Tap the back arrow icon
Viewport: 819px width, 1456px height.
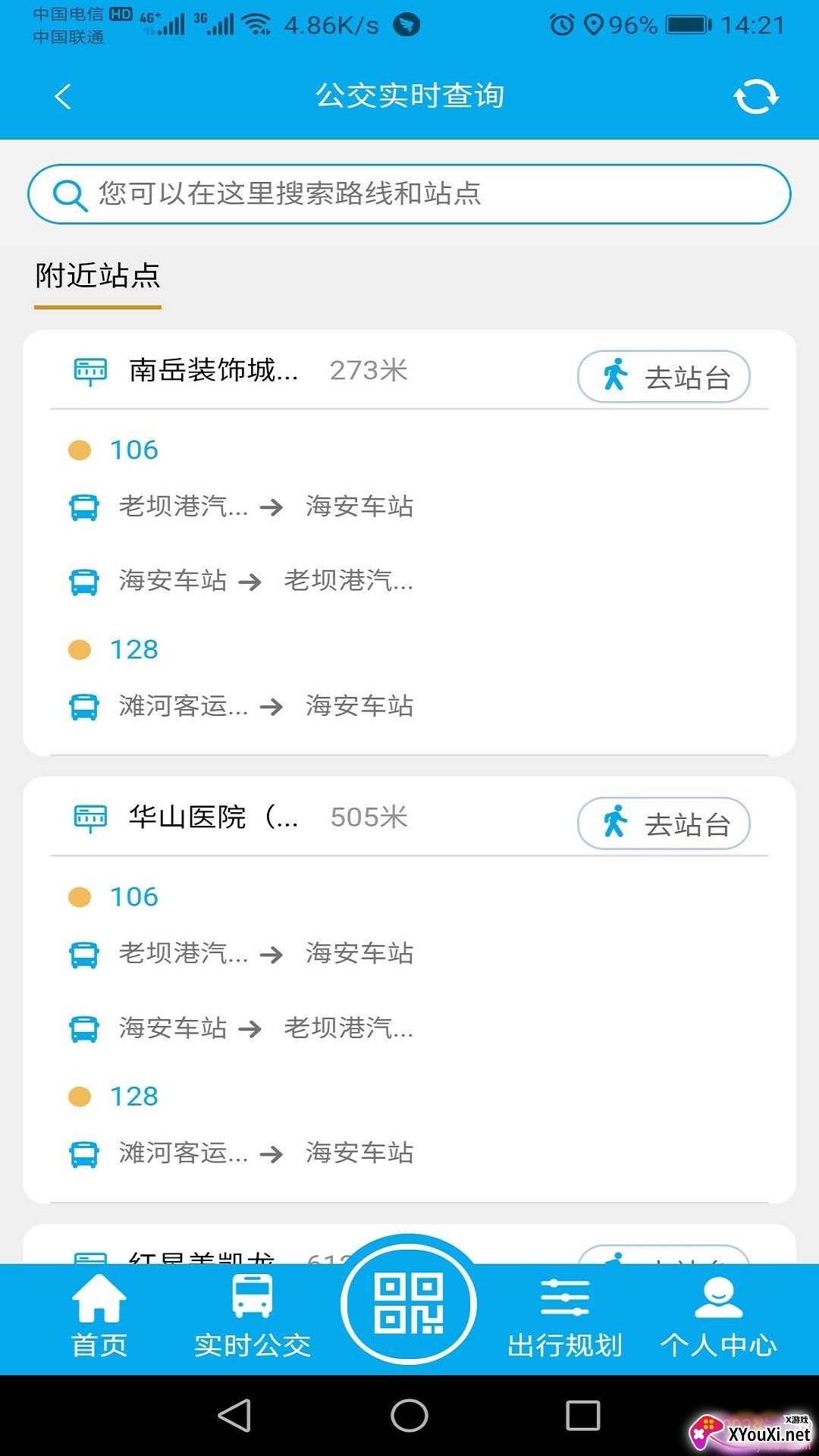63,96
